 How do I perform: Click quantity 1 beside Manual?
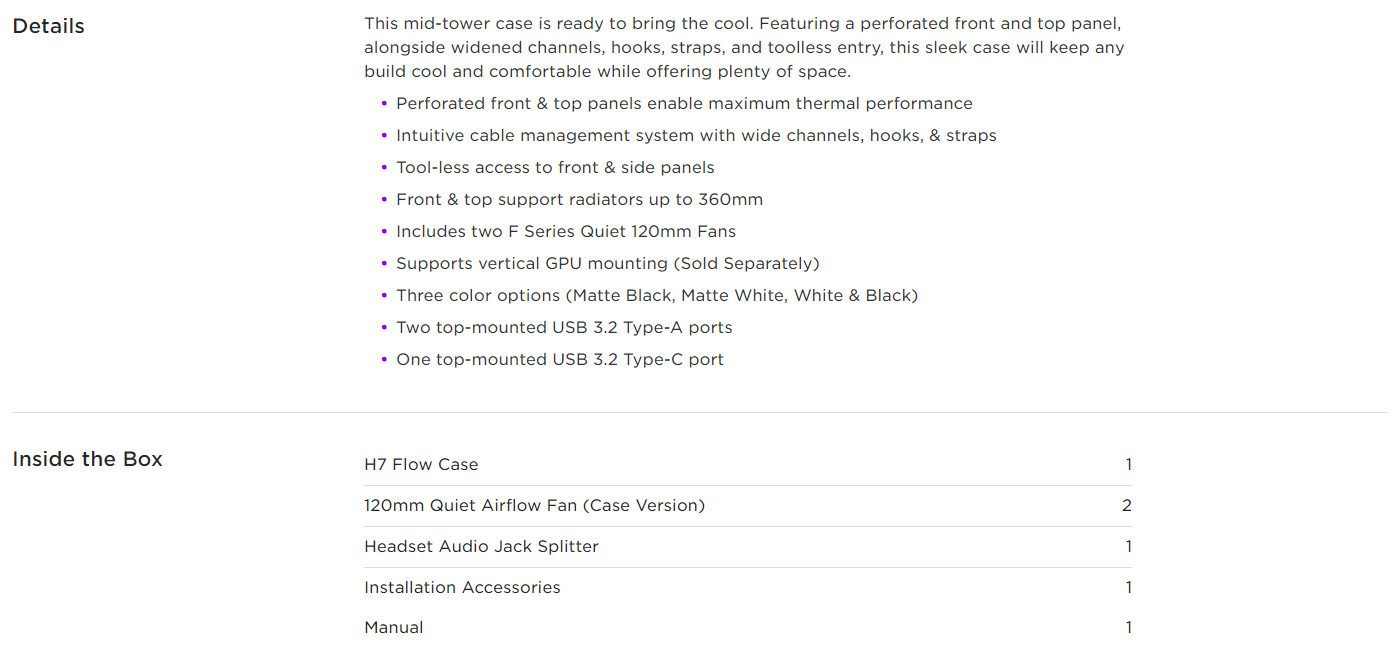pos(1129,628)
